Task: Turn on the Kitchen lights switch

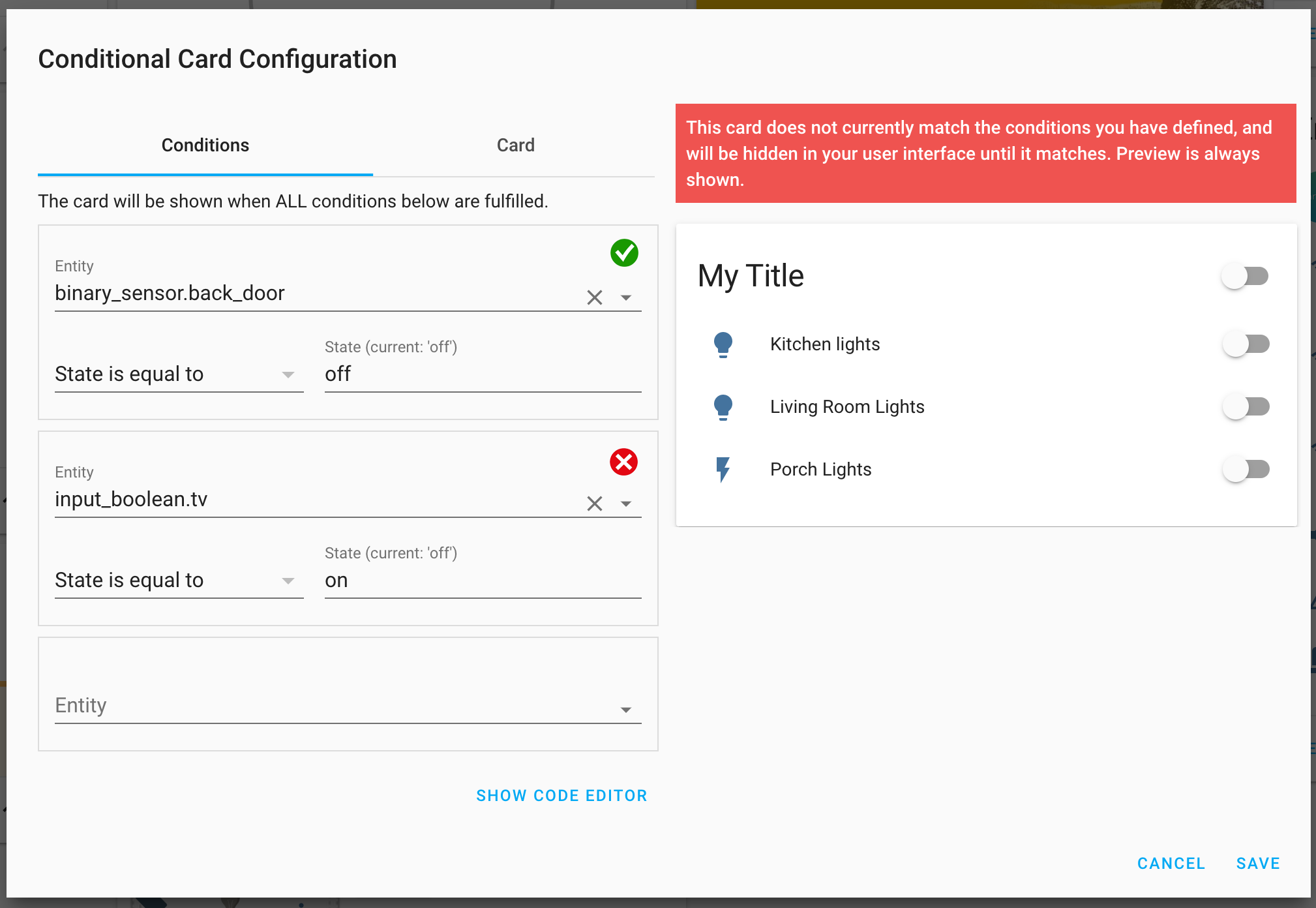Action: [x=1245, y=344]
